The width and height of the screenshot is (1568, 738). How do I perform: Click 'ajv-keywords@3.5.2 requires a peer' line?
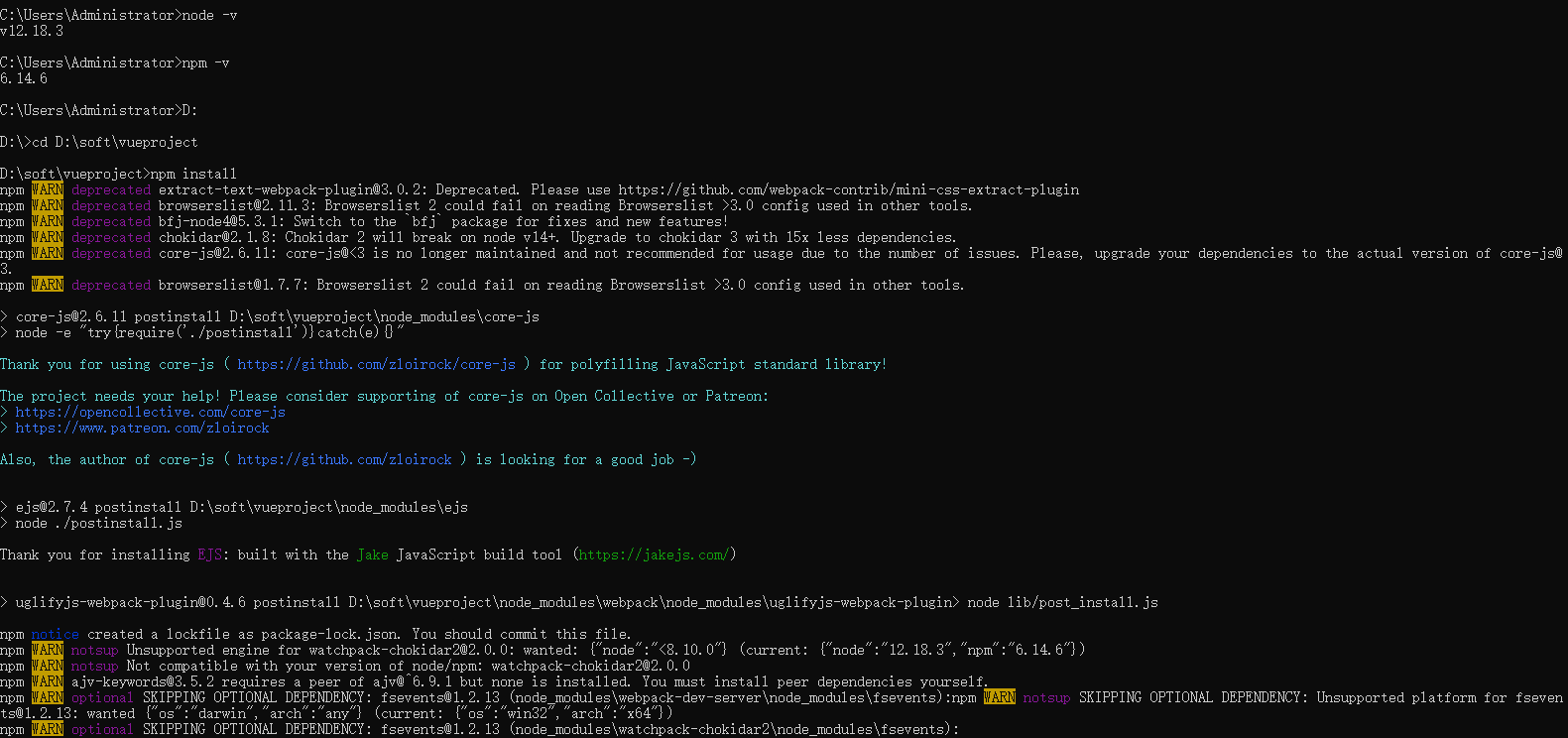click(x=494, y=681)
